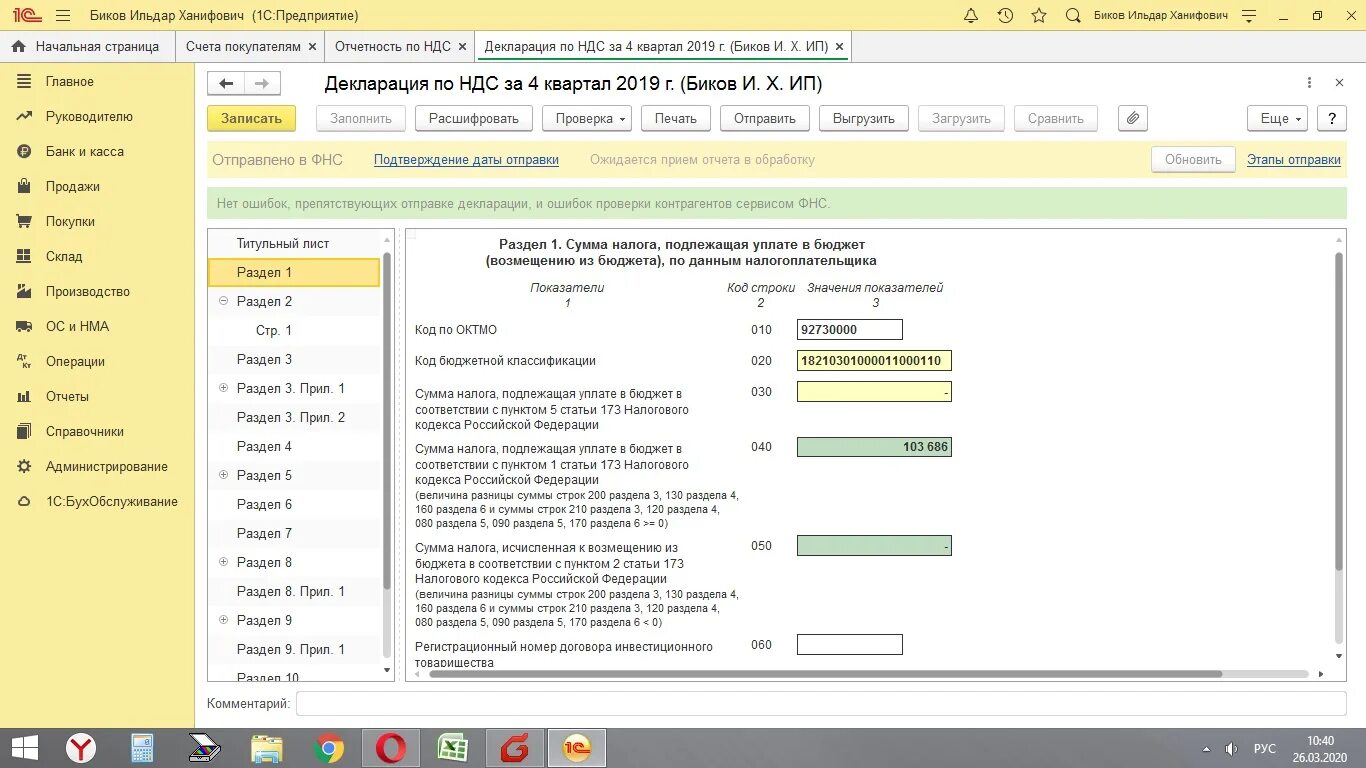Close the Счета покупателям tab
The width and height of the screenshot is (1366, 768).
(x=312, y=46)
